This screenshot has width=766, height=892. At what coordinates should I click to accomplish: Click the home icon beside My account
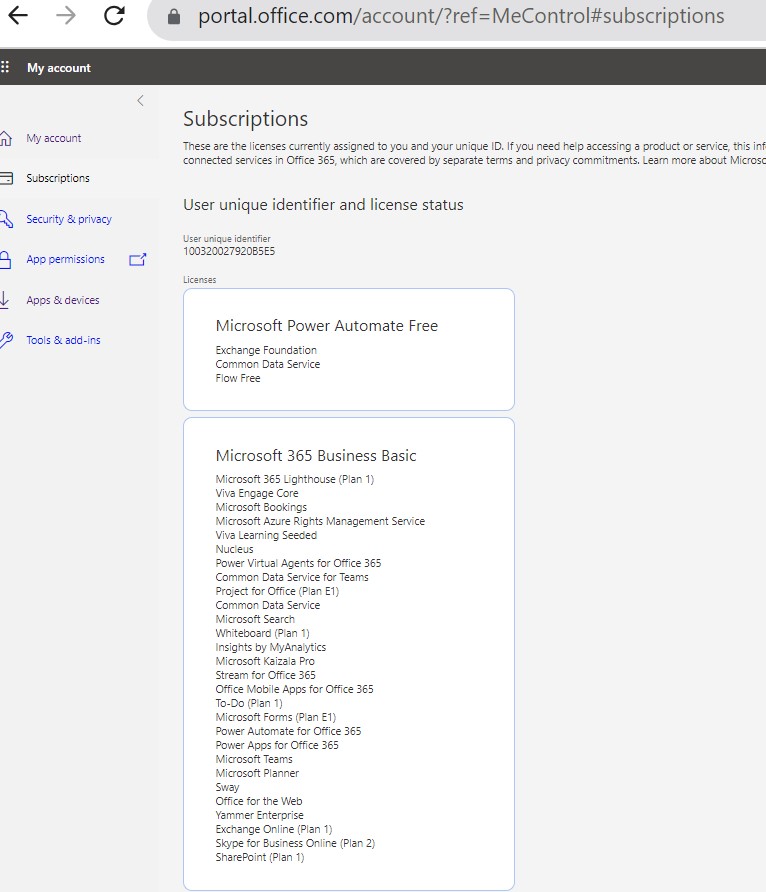5,138
